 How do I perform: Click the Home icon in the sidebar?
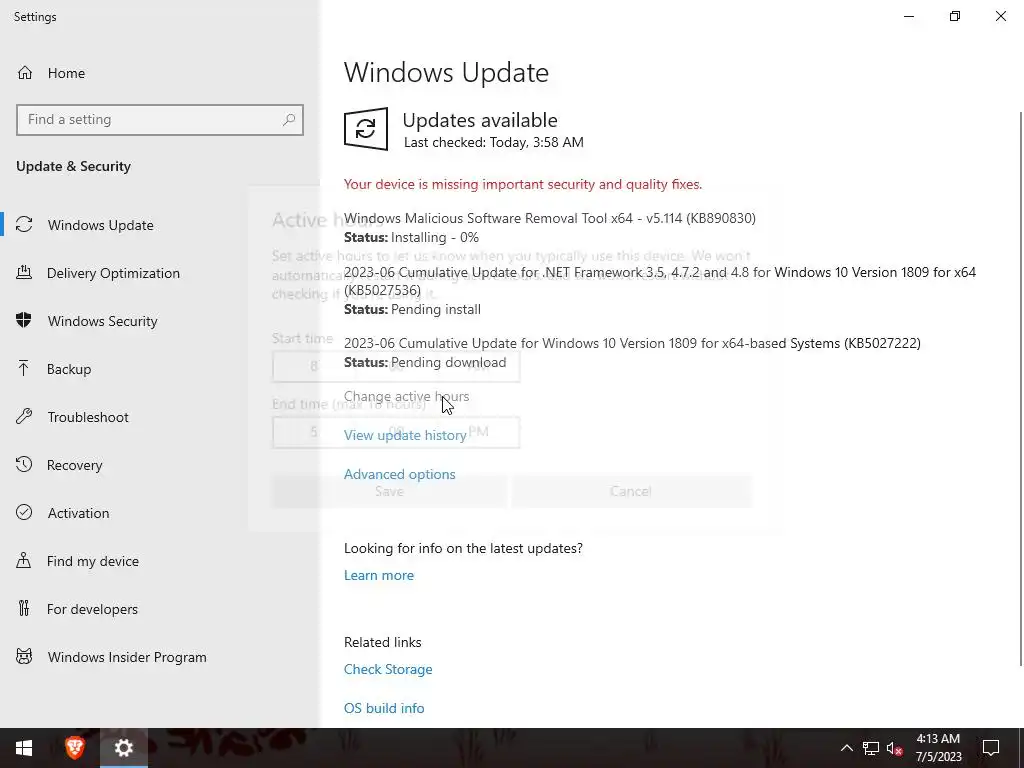pos(25,72)
